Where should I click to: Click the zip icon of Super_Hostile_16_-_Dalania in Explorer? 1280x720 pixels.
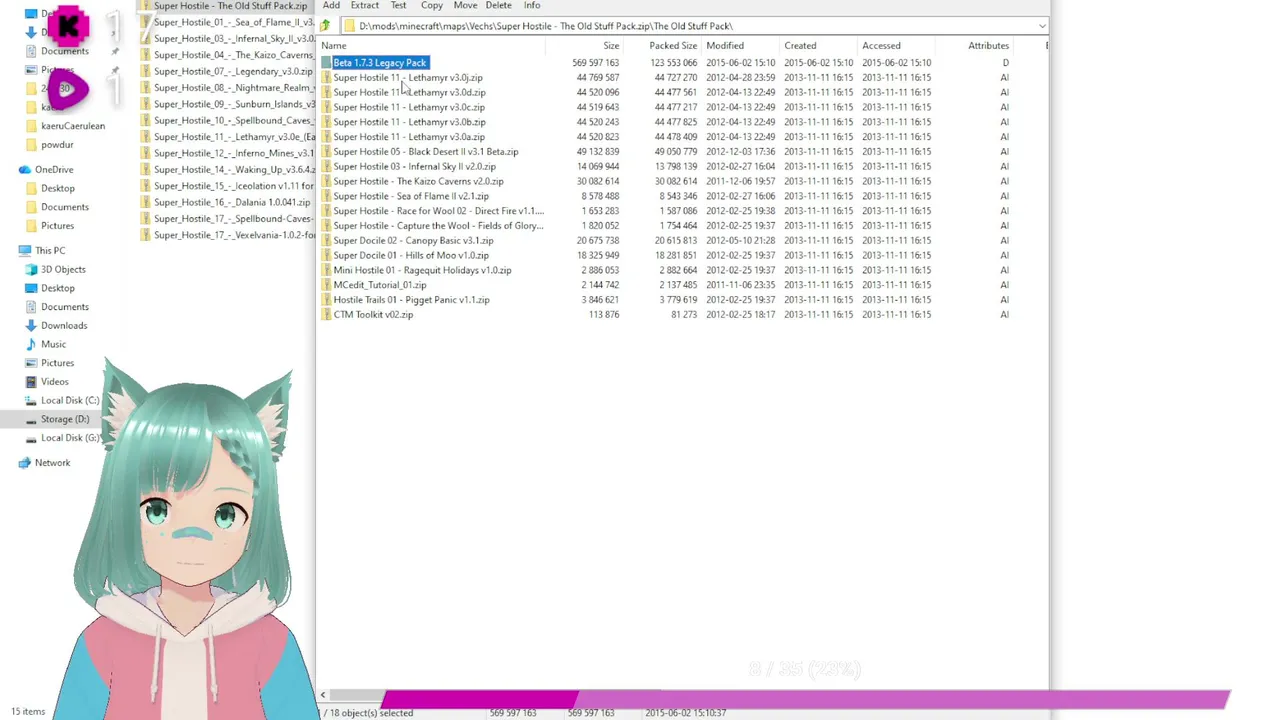(146, 202)
